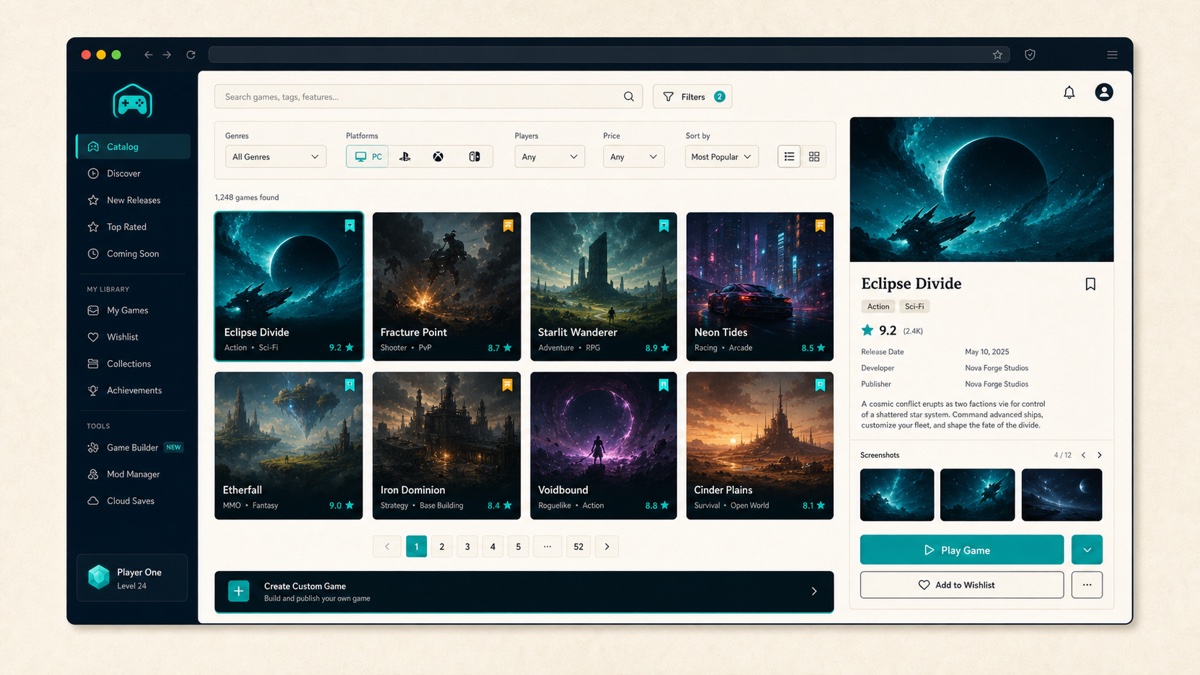Toggle bookmark on Etherfall card
The width and height of the screenshot is (1200, 675).
(349, 384)
